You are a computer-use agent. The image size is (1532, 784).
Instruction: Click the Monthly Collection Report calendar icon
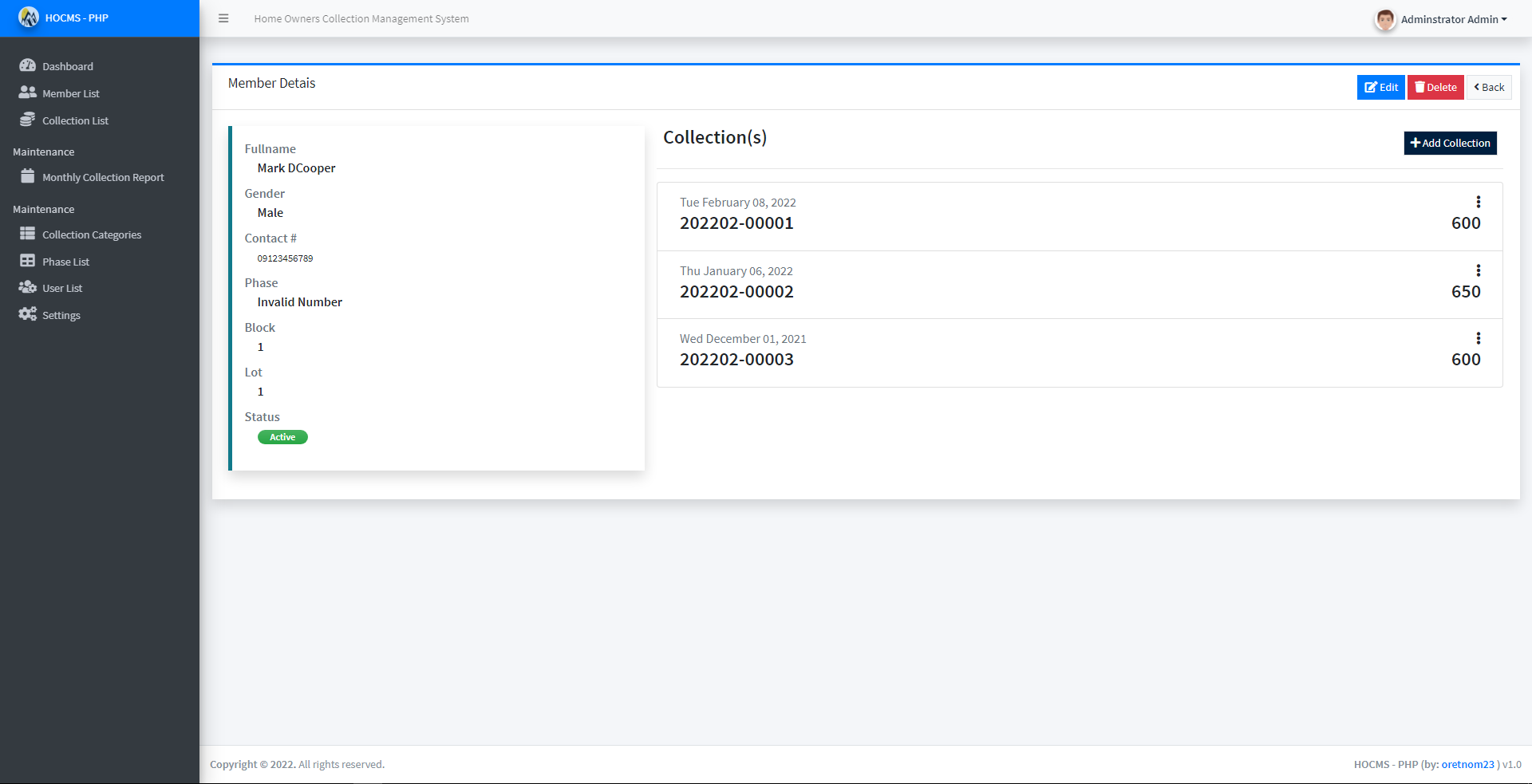coord(28,176)
